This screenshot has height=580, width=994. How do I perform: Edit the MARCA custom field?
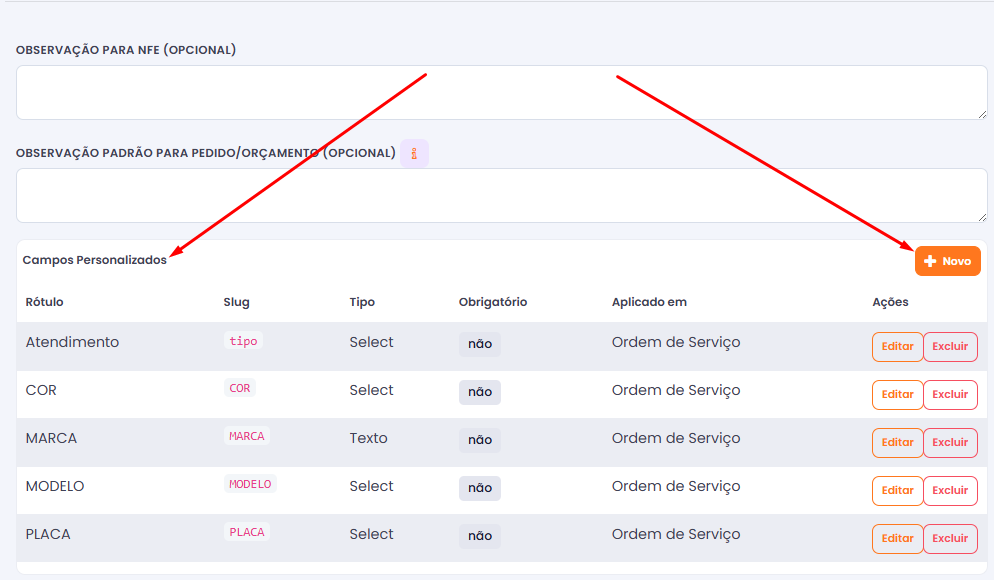(x=897, y=442)
